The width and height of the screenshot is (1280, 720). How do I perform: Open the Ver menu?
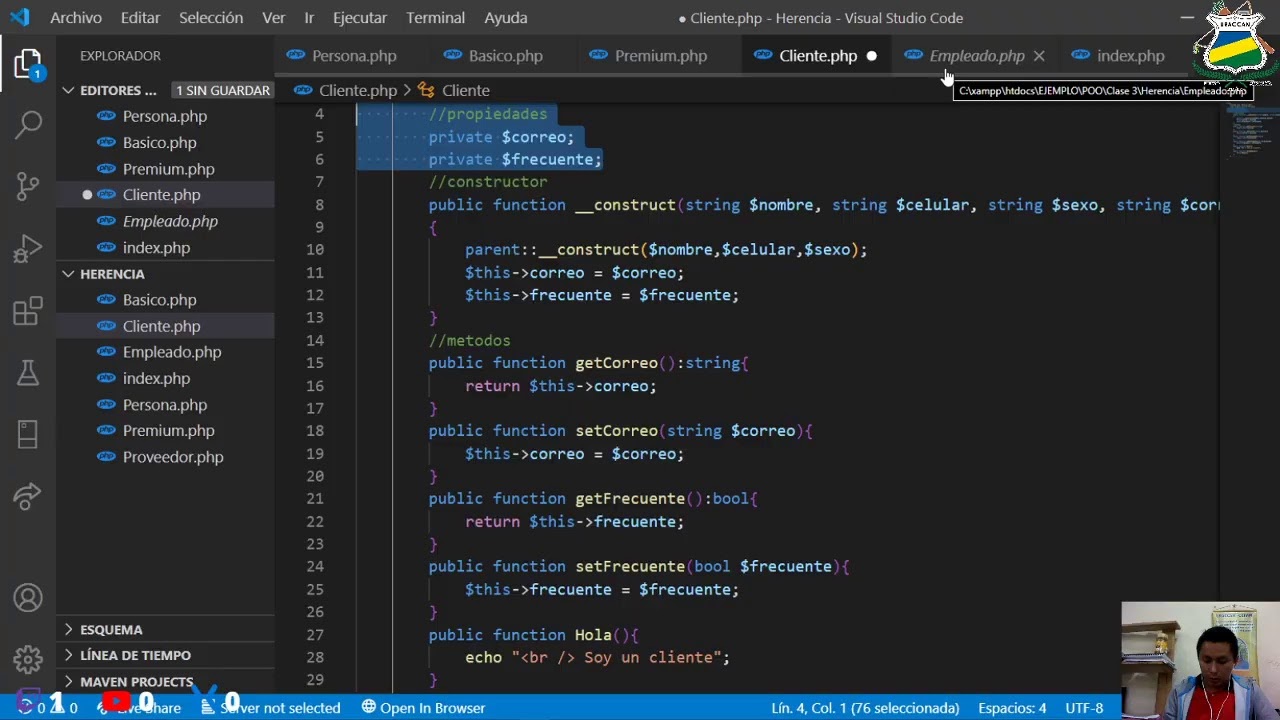[274, 18]
